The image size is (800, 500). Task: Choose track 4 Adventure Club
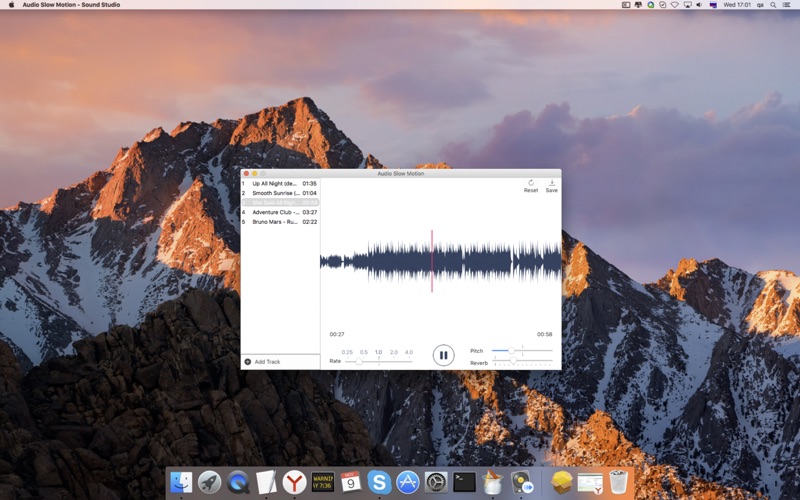[x=280, y=212]
